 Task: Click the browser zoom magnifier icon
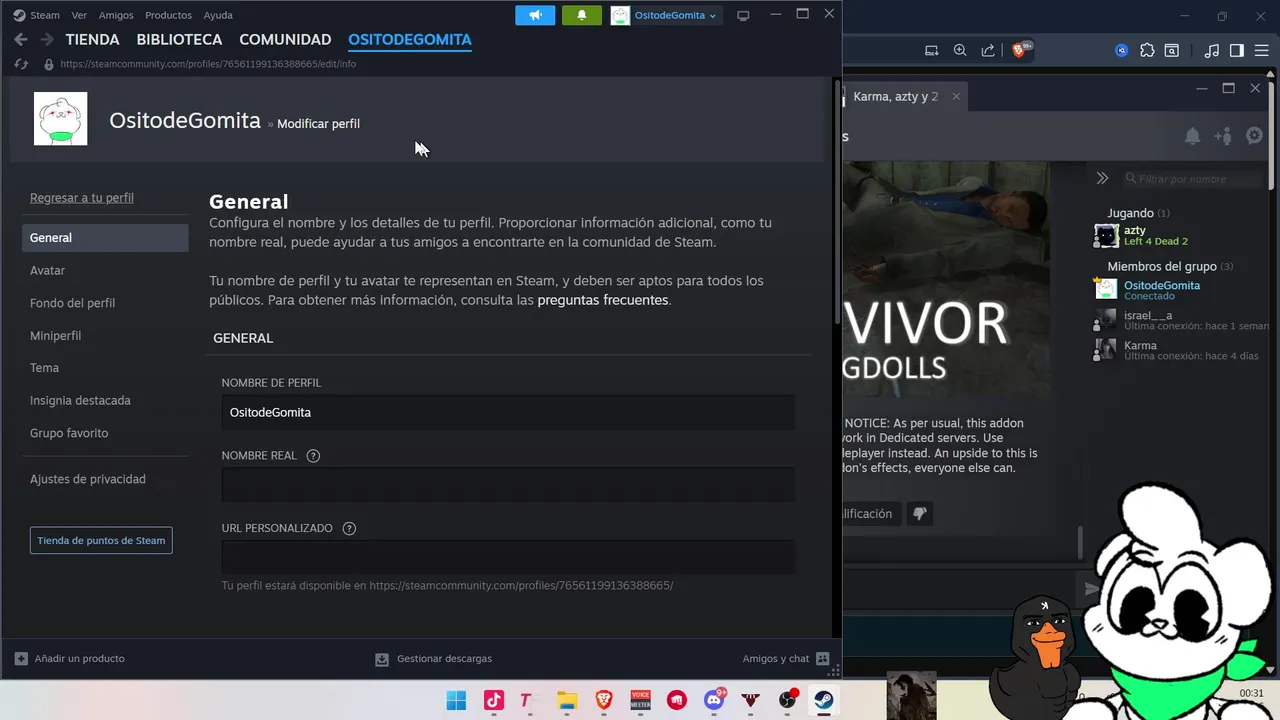960,51
